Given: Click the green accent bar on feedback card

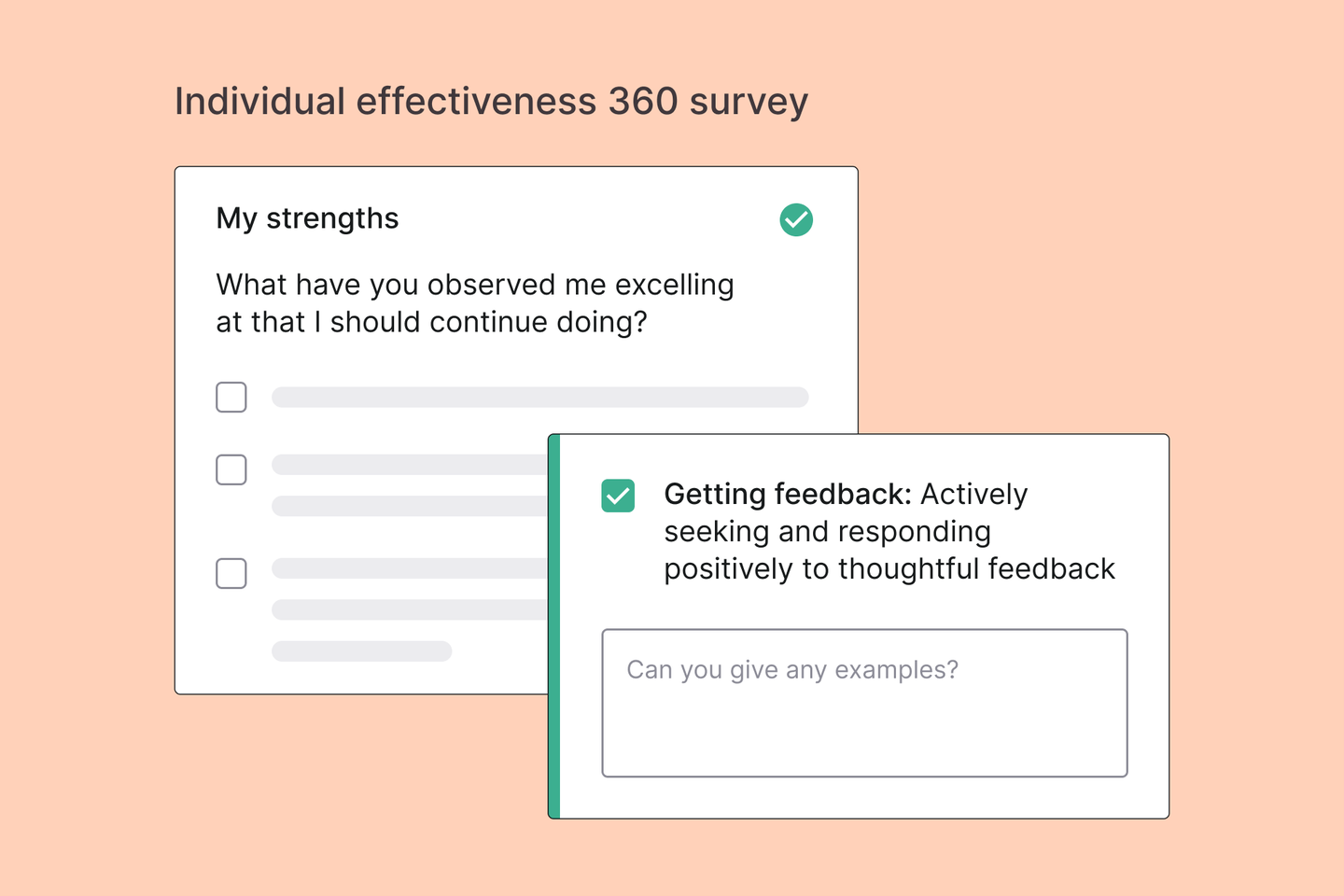Looking at the screenshot, I should click(554, 626).
